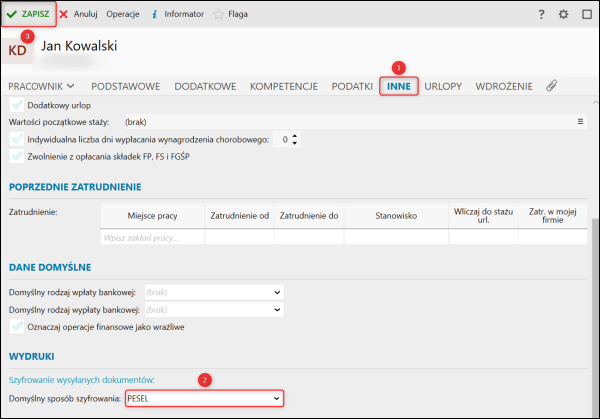600x419 pixels.
Task: Toggle exemption from FP, FS, FGŚP contributions
Action: [17, 156]
